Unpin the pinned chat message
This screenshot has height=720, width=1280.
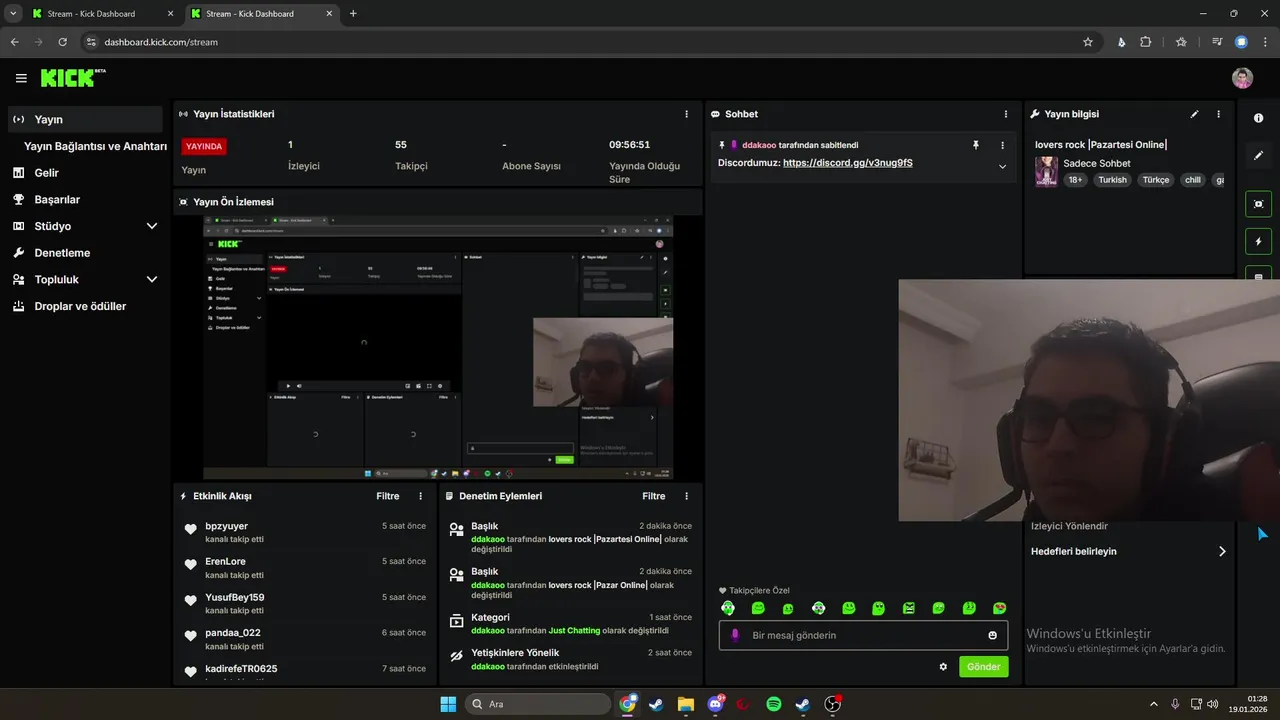pos(976,145)
